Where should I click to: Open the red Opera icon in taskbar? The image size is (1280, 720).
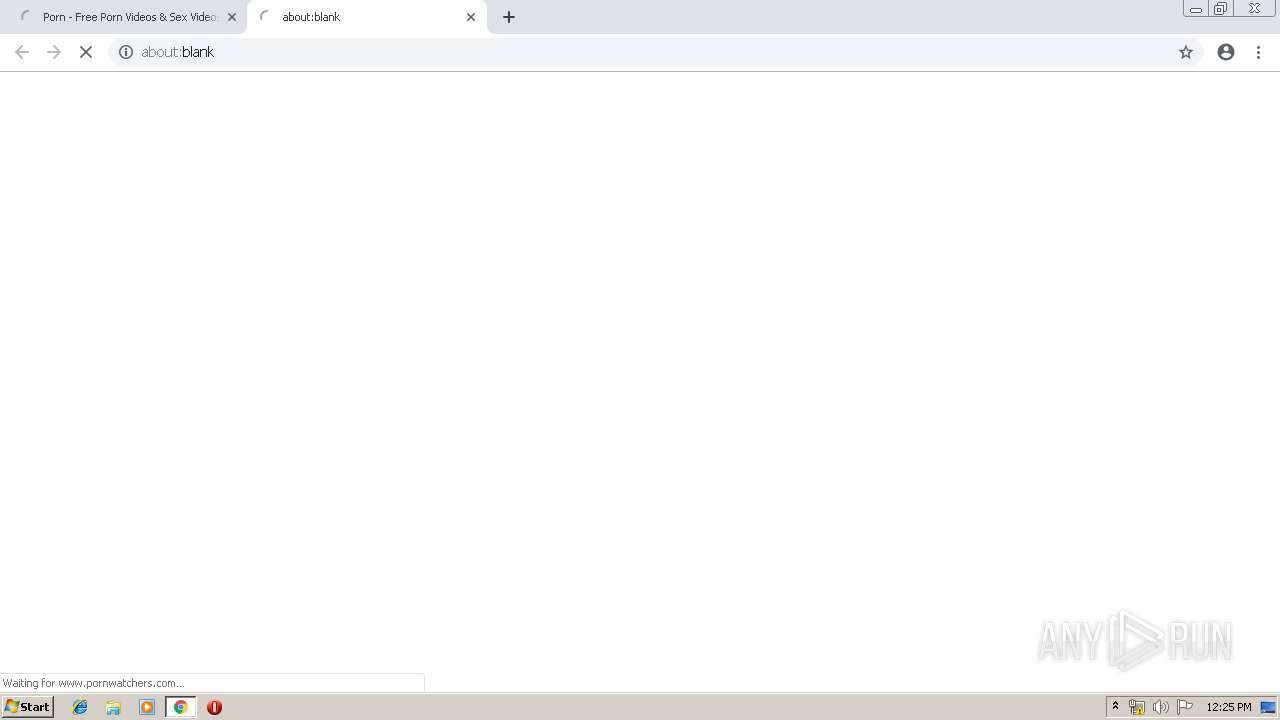click(x=214, y=707)
